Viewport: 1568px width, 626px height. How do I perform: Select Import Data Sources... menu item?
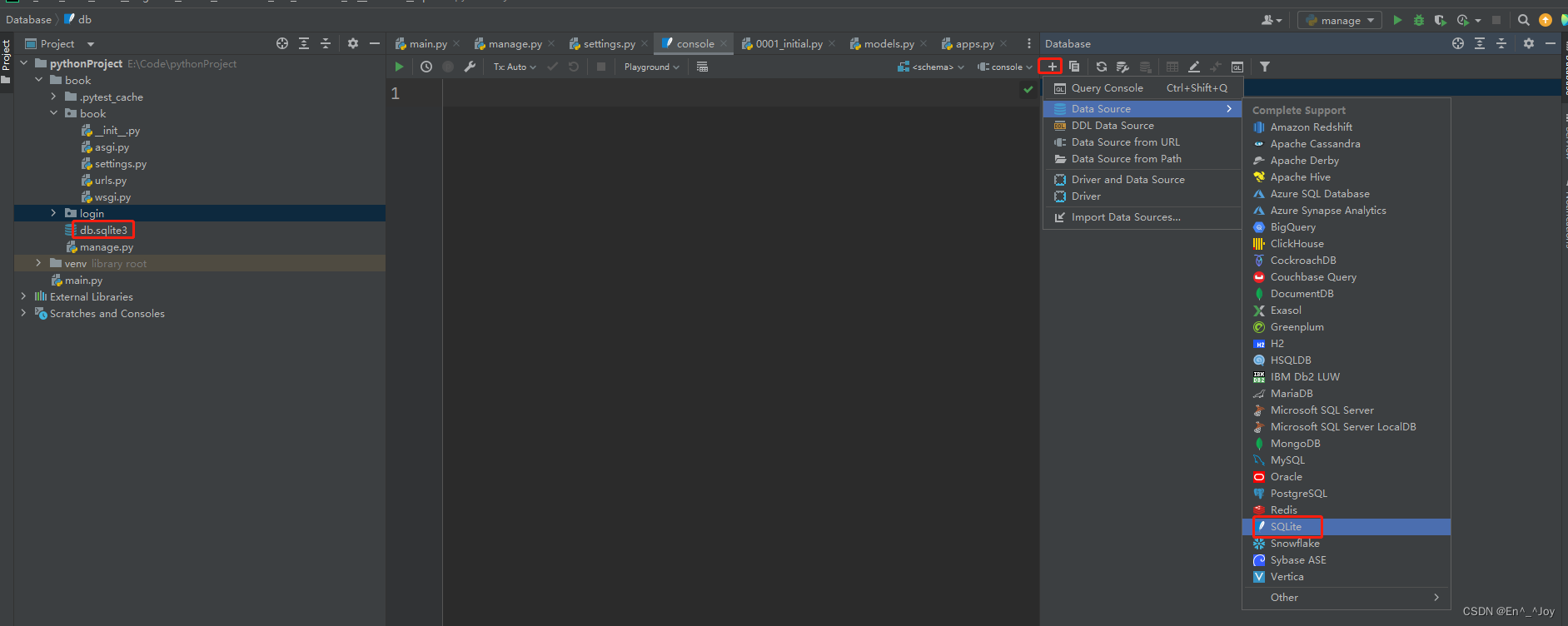point(1142,217)
